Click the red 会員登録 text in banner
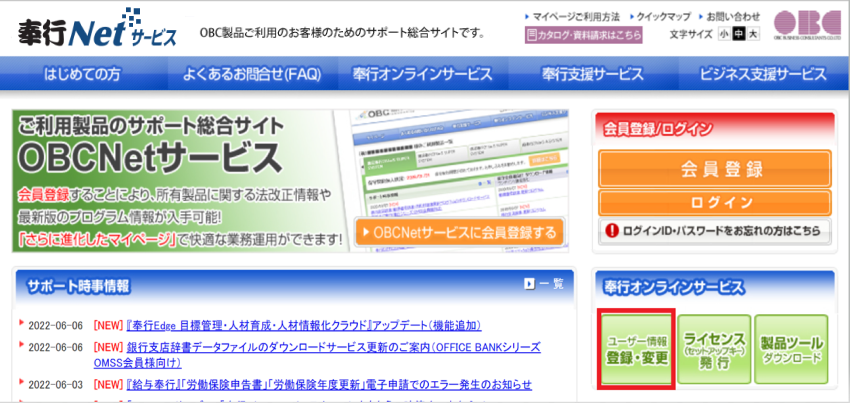This screenshot has width=850, height=403. (43, 195)
